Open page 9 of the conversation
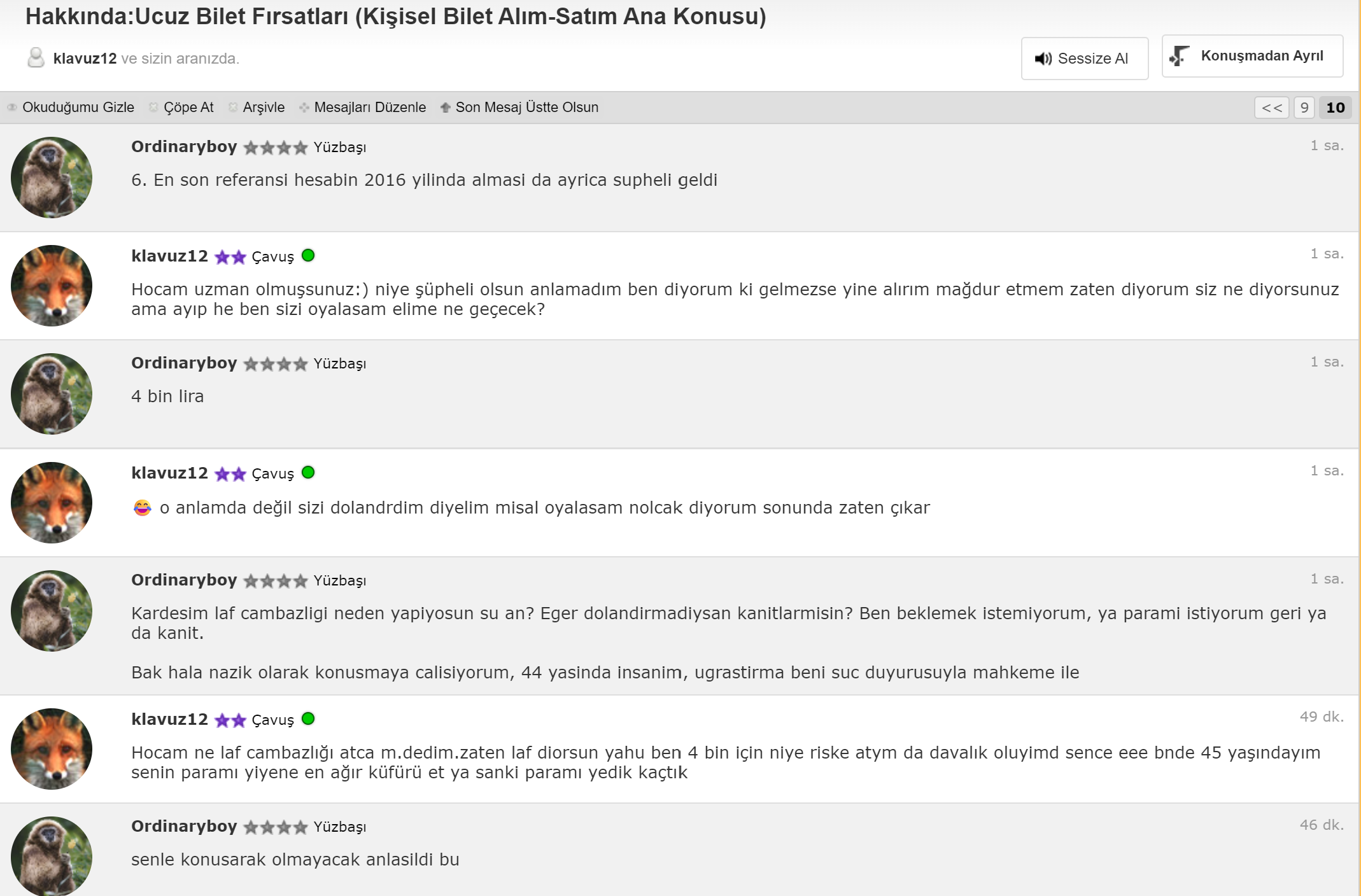 (1304, 108)
